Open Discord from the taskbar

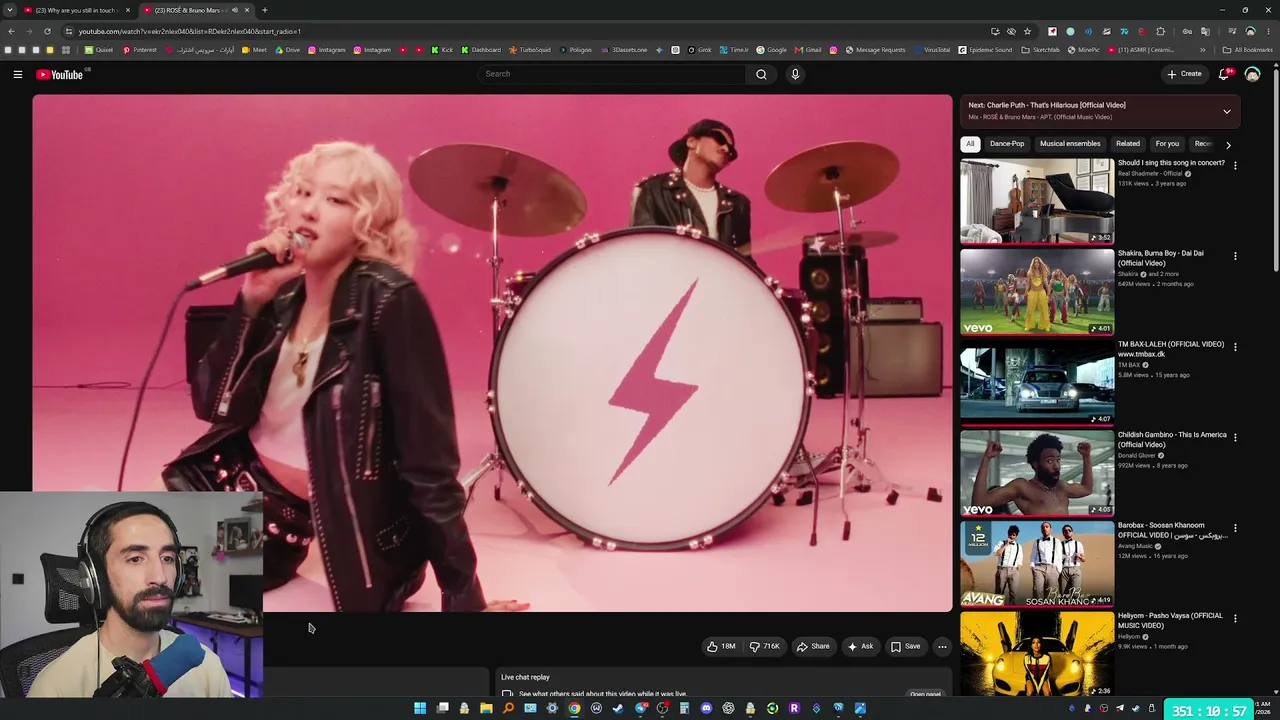tap(706, 708)
